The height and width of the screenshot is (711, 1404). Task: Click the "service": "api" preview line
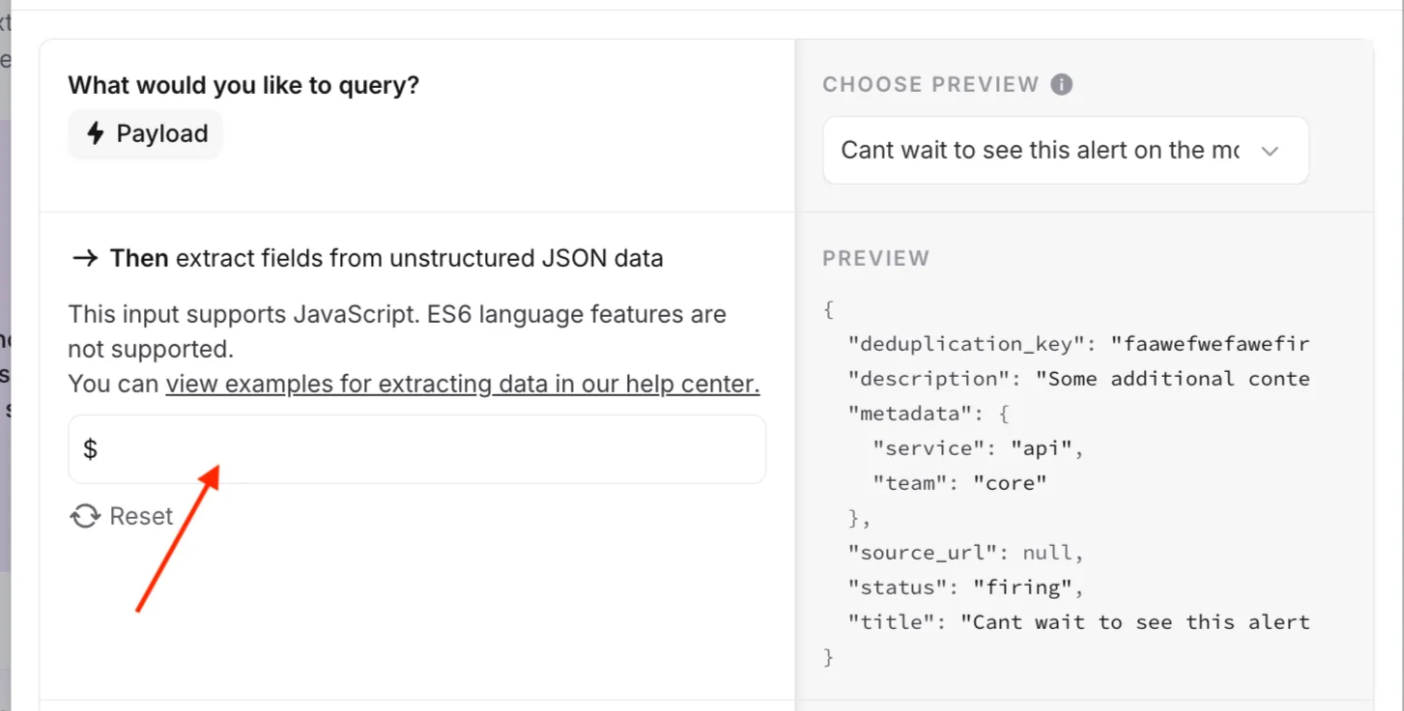(978, 448)
